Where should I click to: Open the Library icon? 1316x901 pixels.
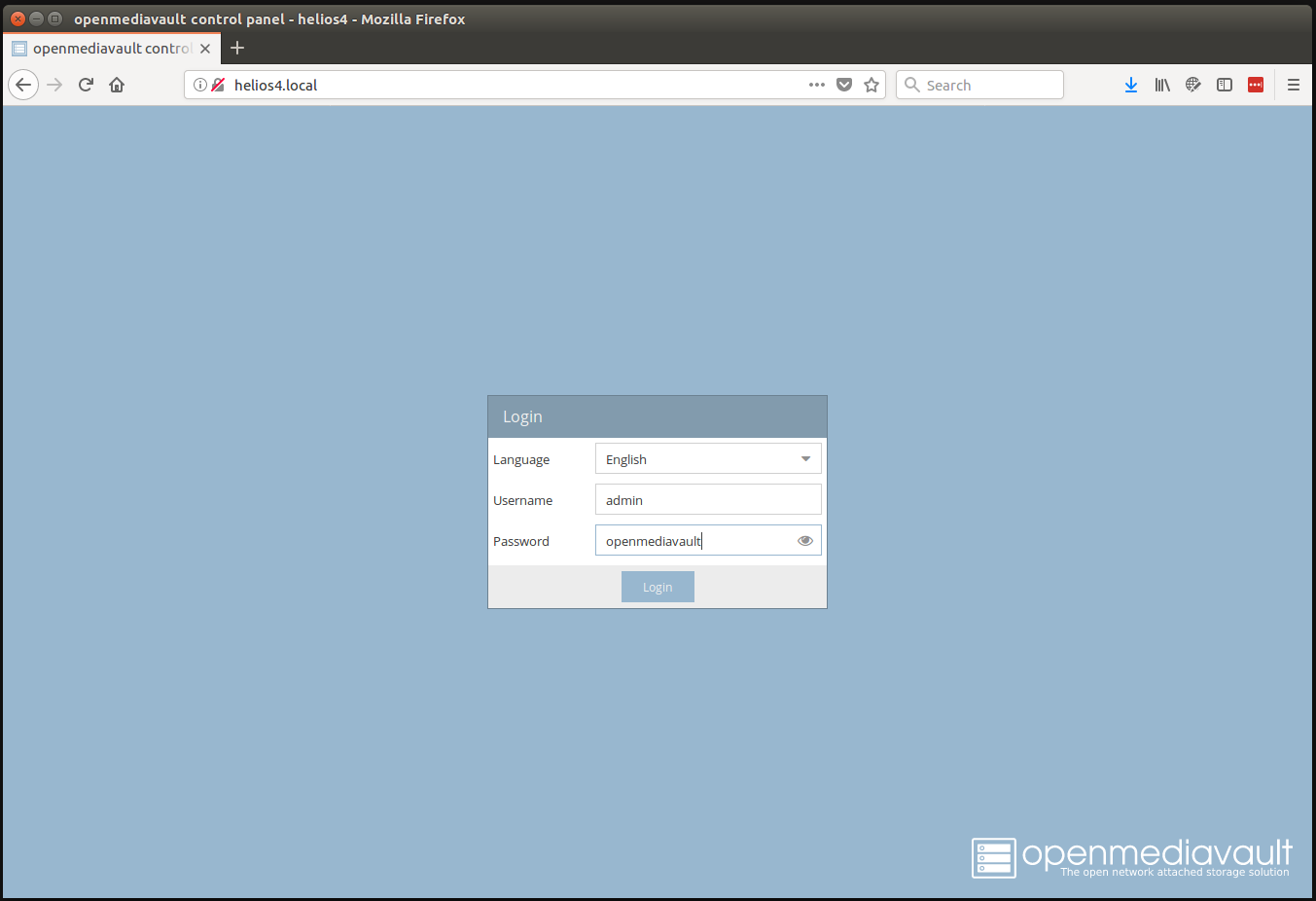pos(1162,85)
